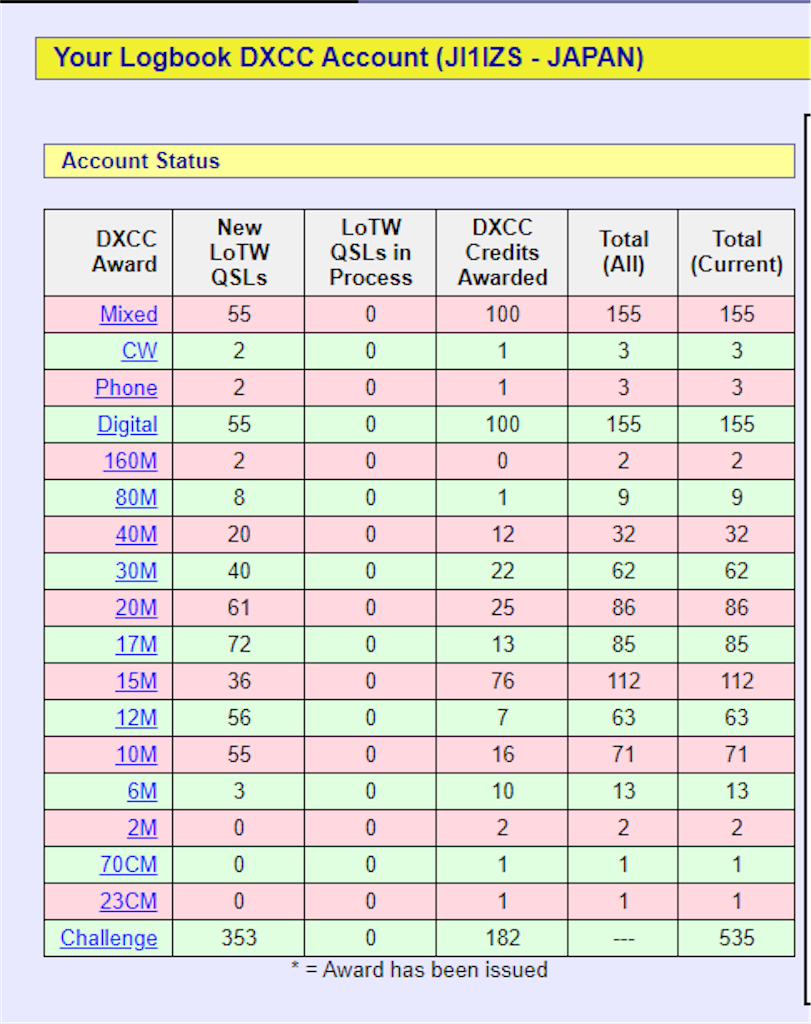811x1024 pixels.
Task: Select the 17M row credits awarded value 13
Action: click(502, 645)
